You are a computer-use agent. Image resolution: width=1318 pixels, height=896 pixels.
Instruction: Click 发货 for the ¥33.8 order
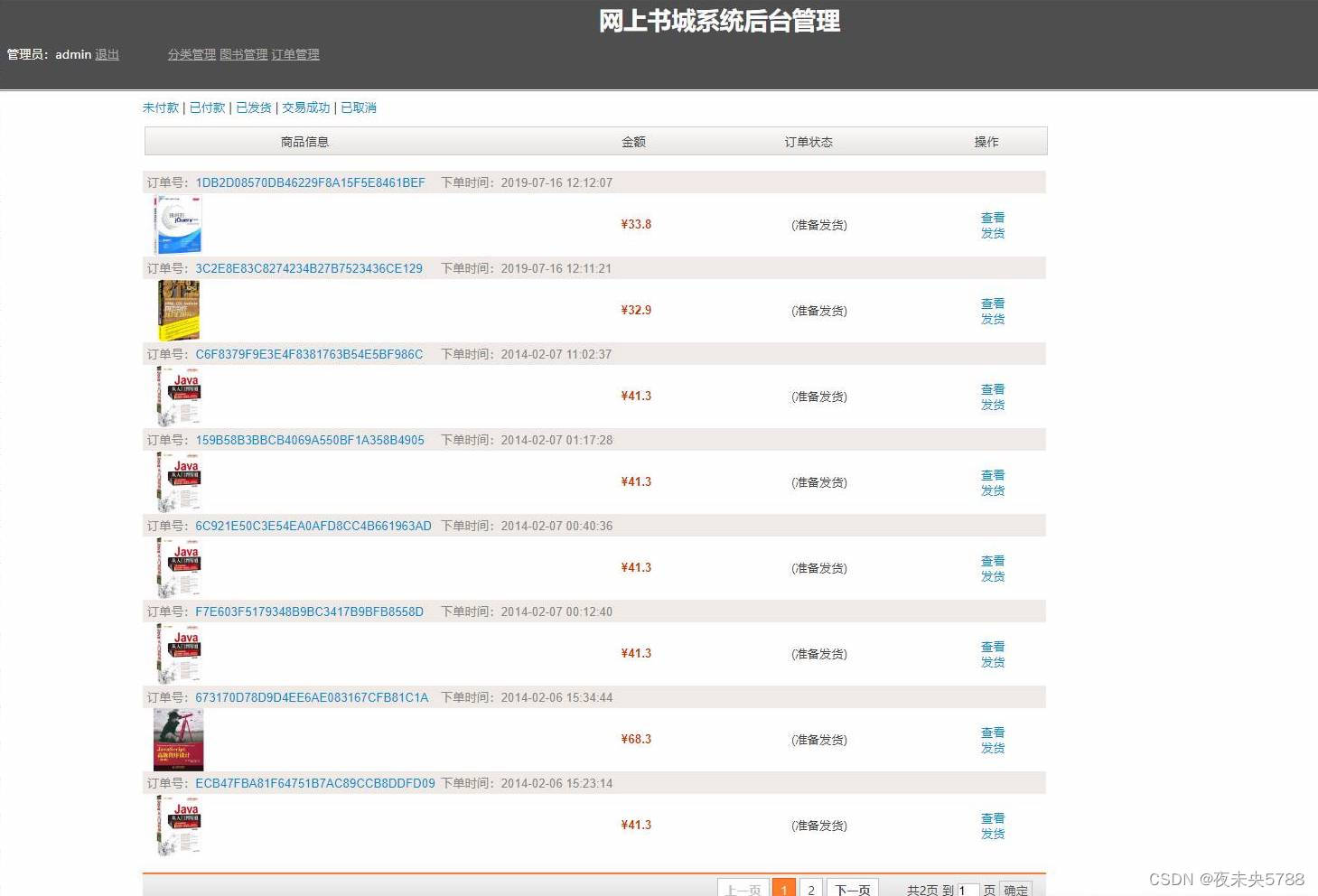tap(993, 233)
